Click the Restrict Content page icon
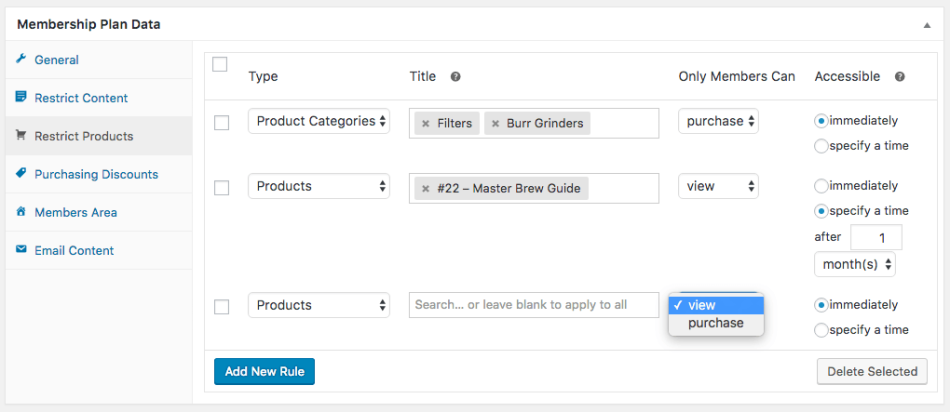This screenshot has width=950, height=412. (x=21, y=98)
